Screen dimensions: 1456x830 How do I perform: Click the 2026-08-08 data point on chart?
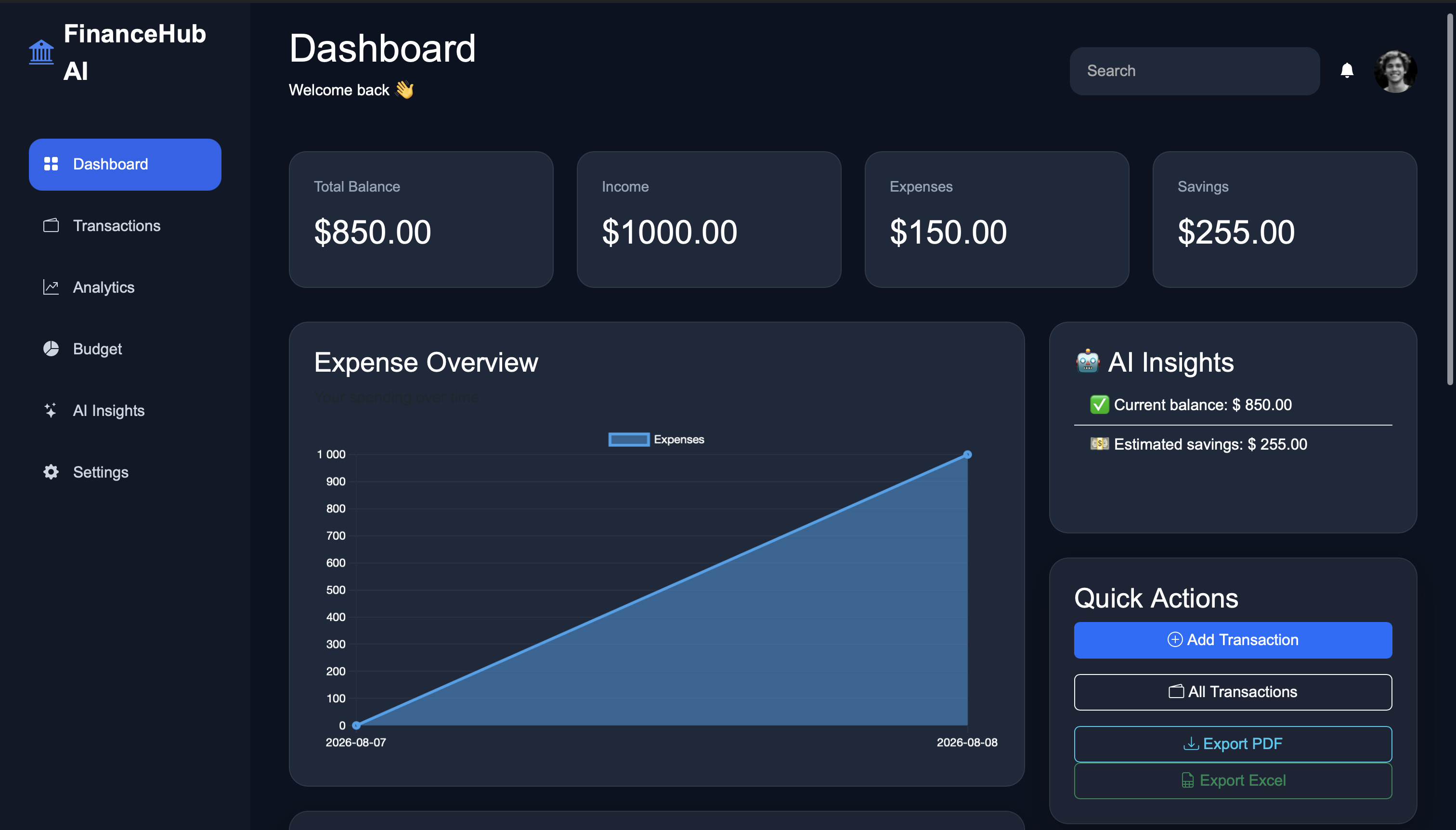(967, 455)
